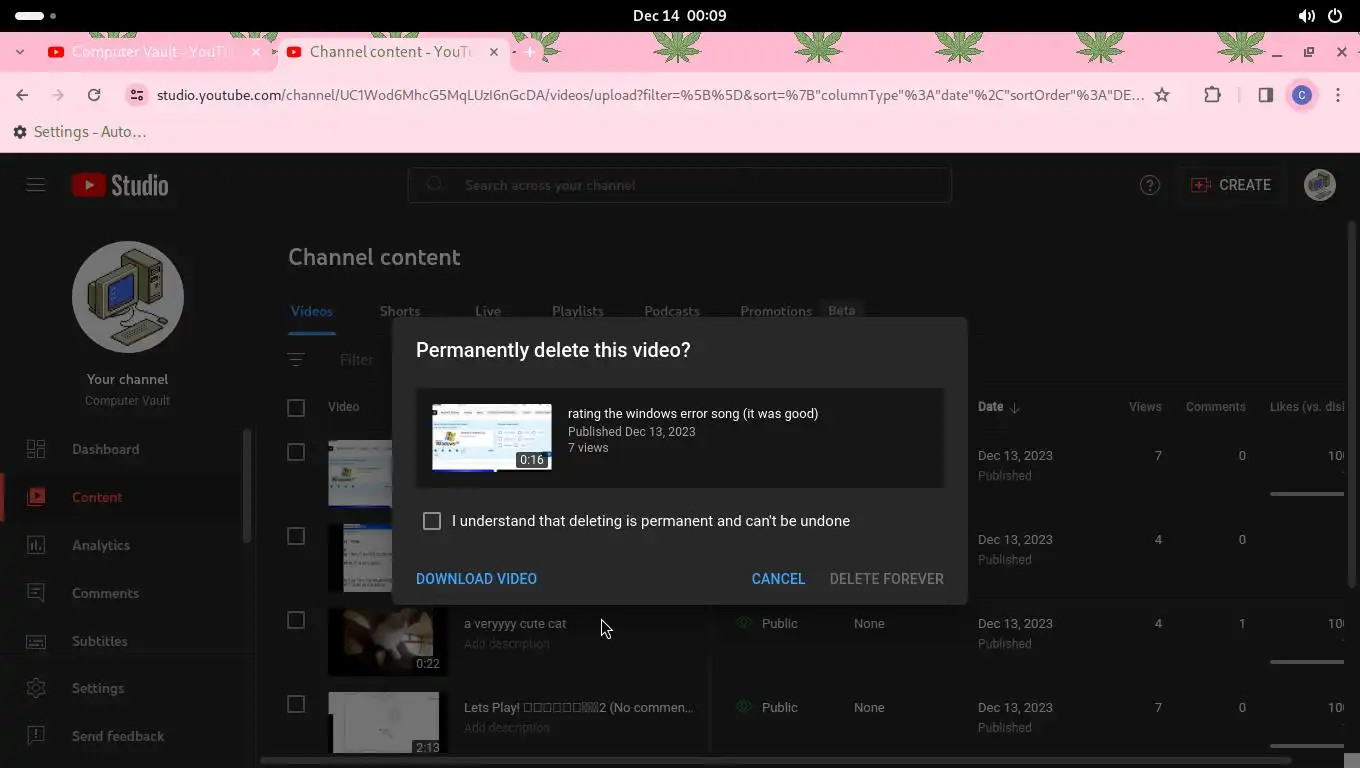Switch to the 'Computer Vault - YouTube' tab
The width and height of the screenshot is (1360, 768).
pyautogui.click(x=153, y=52)
